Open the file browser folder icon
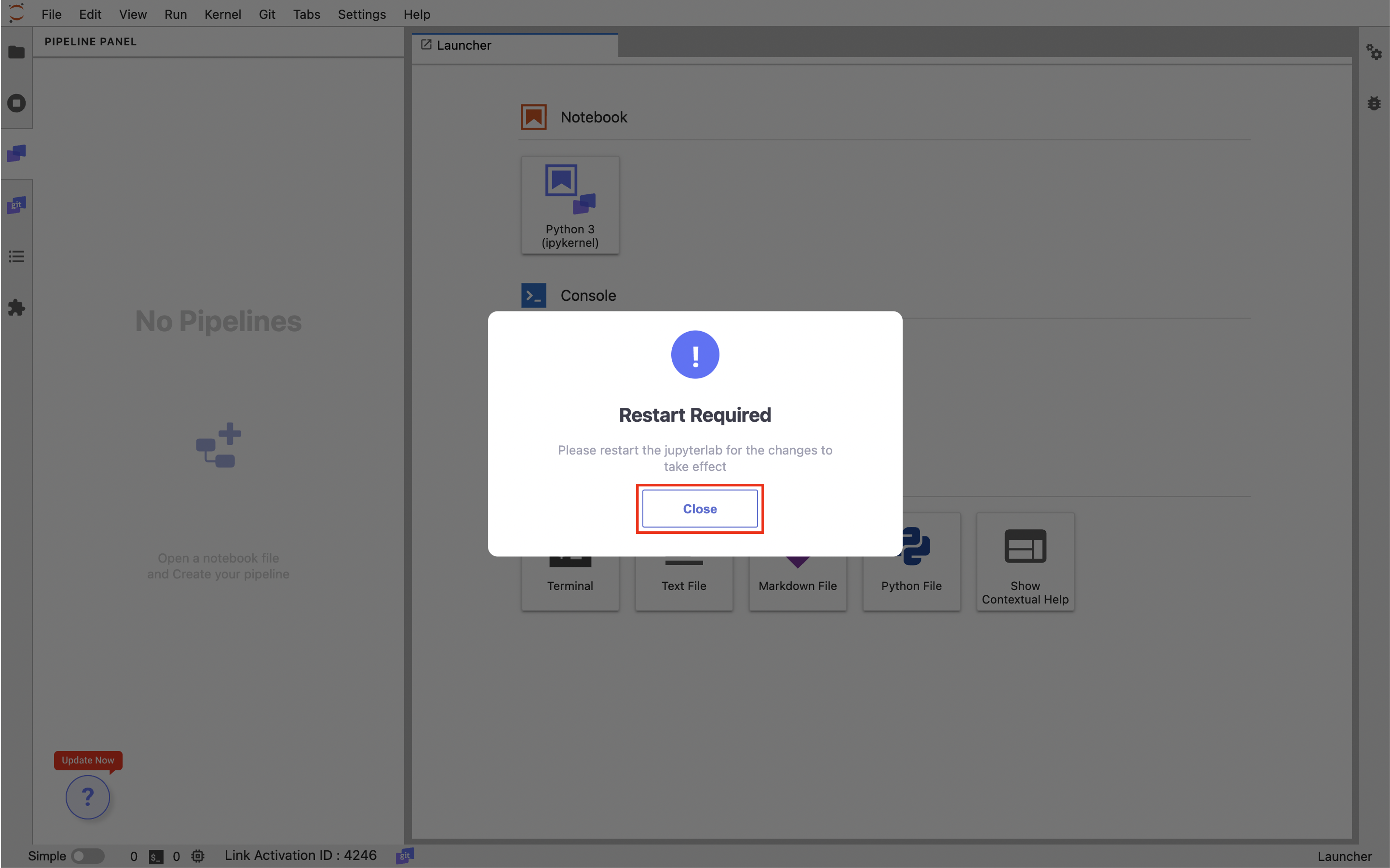 pyautogui.click(x=16, y=52)
